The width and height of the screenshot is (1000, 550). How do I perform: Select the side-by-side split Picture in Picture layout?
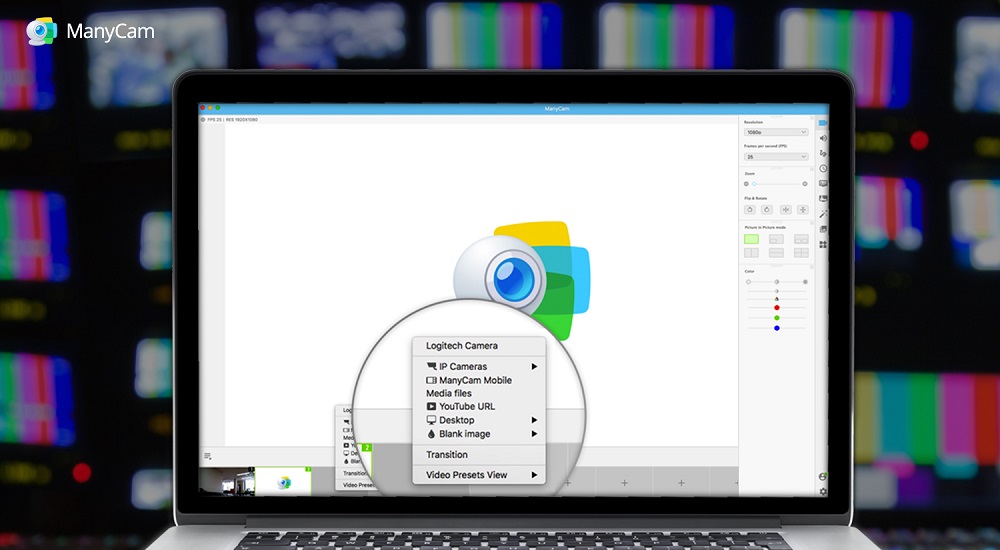(x=751, y=253)
